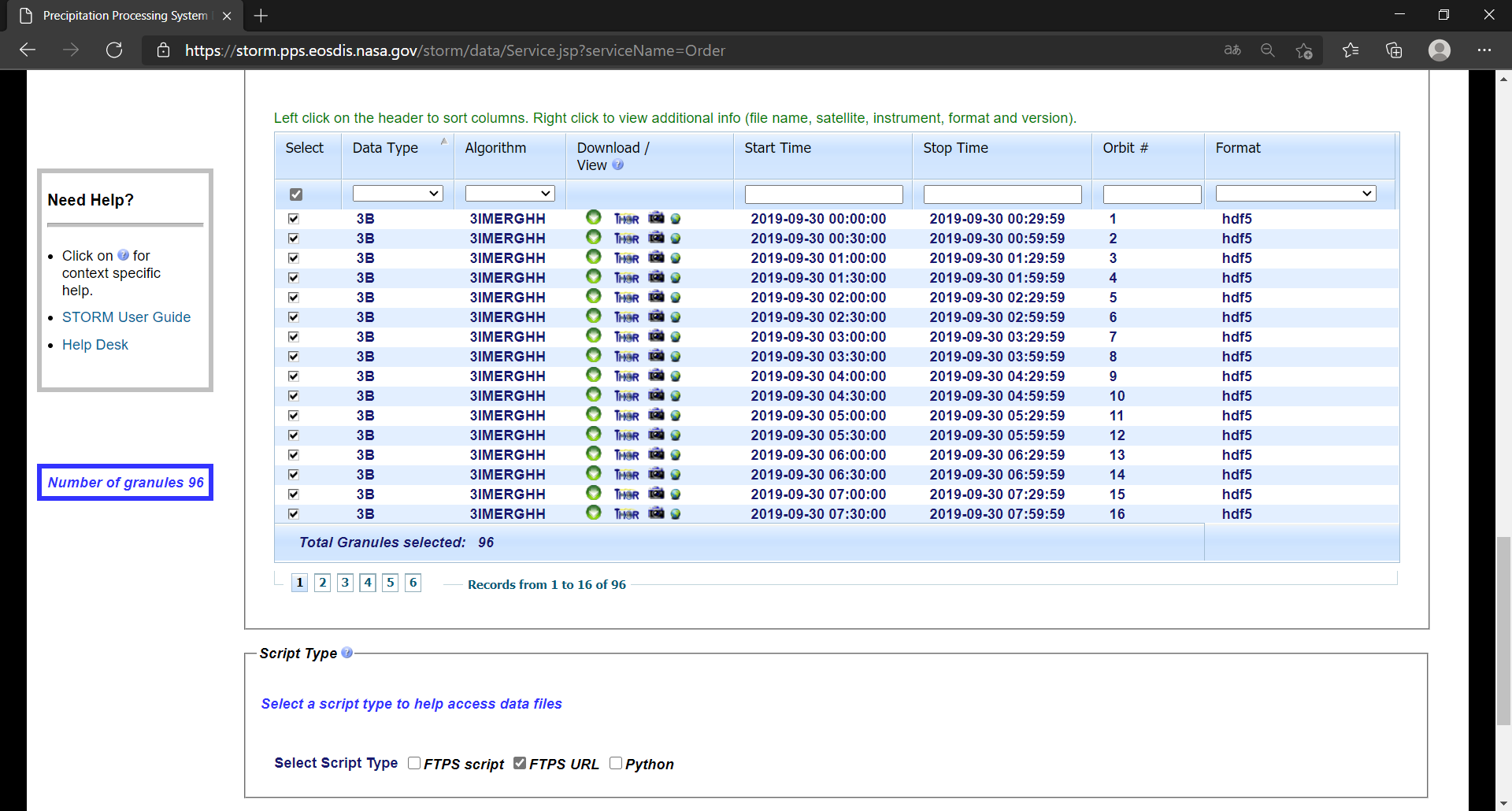Open the Format filter dropdown
Viewport: 1512px width, 811px height.
point(1295,193)
